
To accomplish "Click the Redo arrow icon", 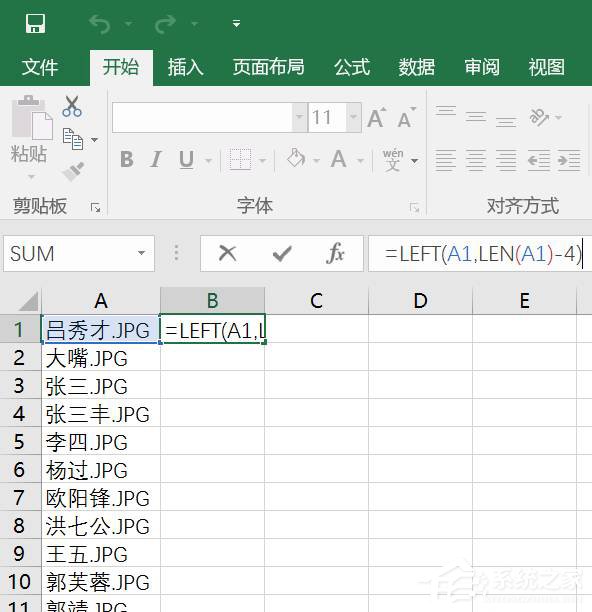I will click(165, 24).
